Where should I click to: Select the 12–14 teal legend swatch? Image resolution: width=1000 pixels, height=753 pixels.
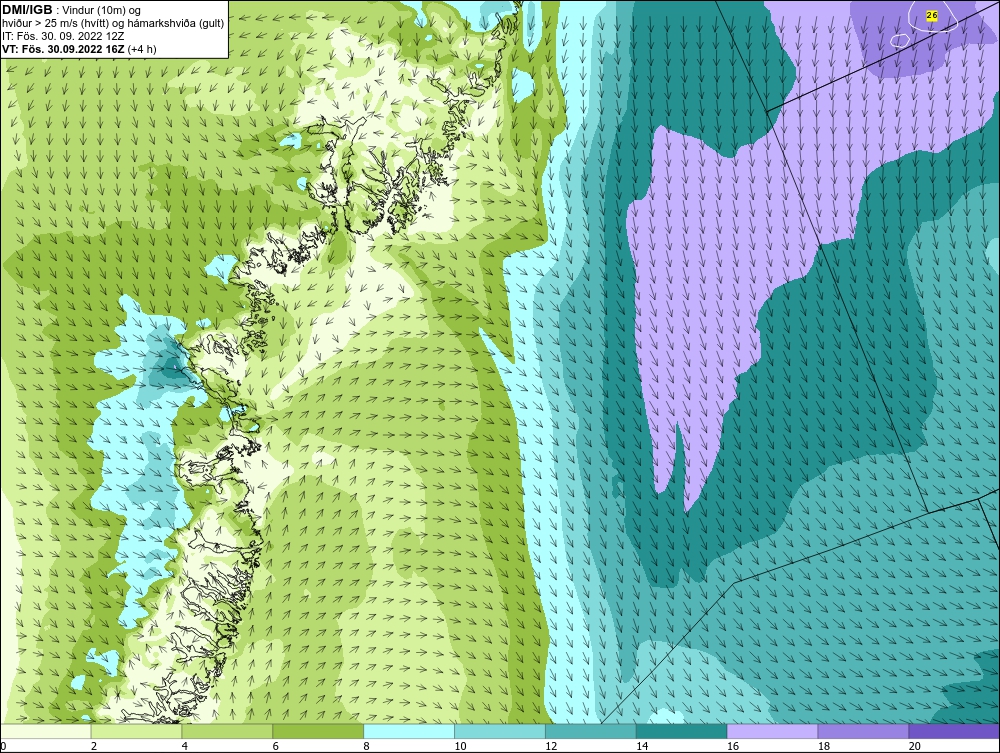[x=591, y=731]
